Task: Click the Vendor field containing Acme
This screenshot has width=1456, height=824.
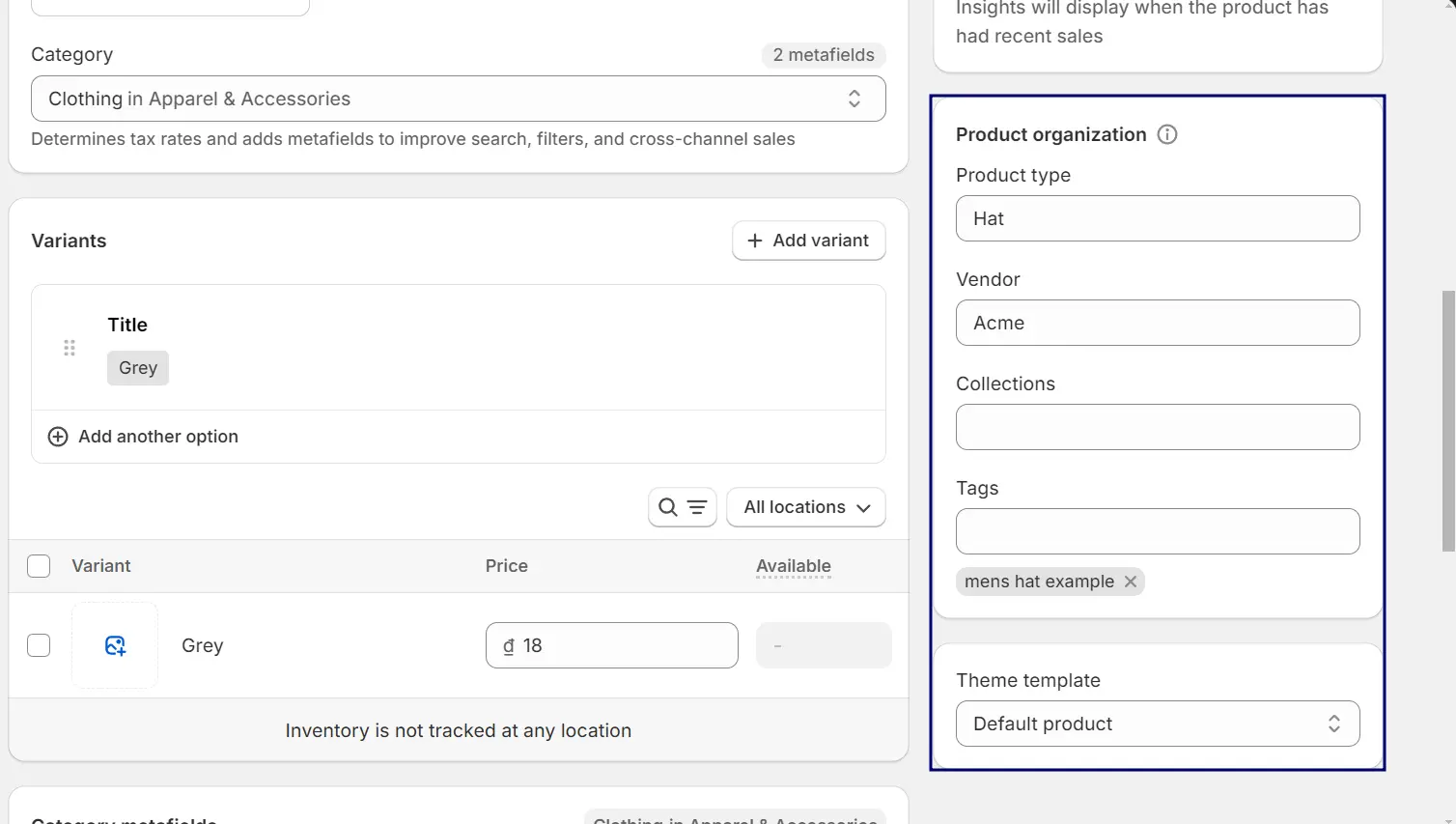Action: tap(1158, 323)
